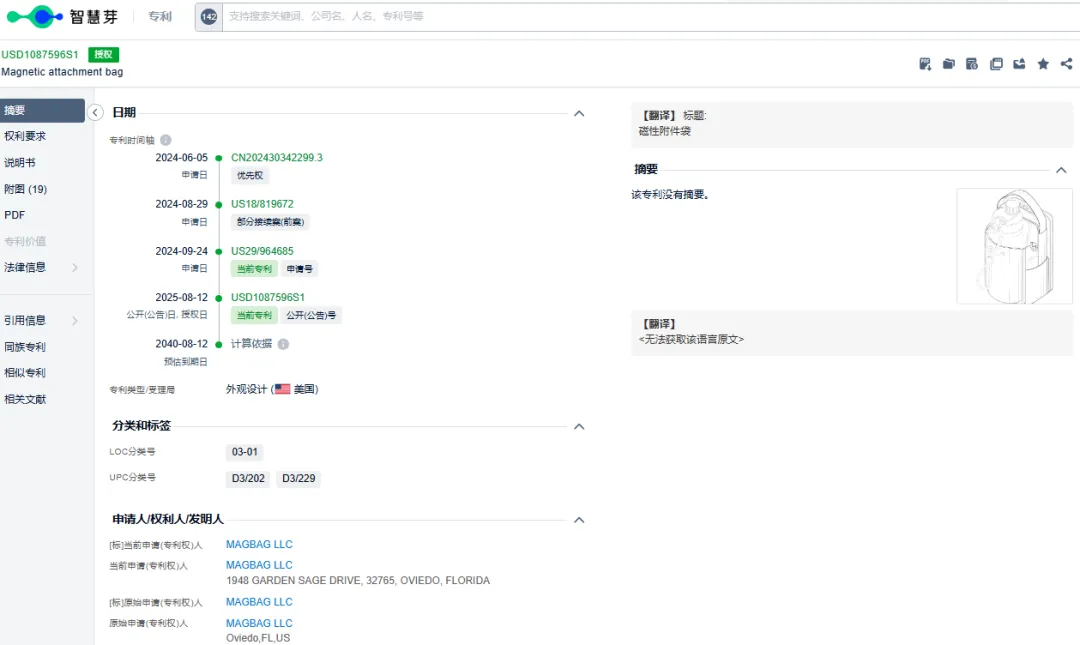
Task: Collapse the 申请人/权利人/发明人 section
Action: [579, 520]
